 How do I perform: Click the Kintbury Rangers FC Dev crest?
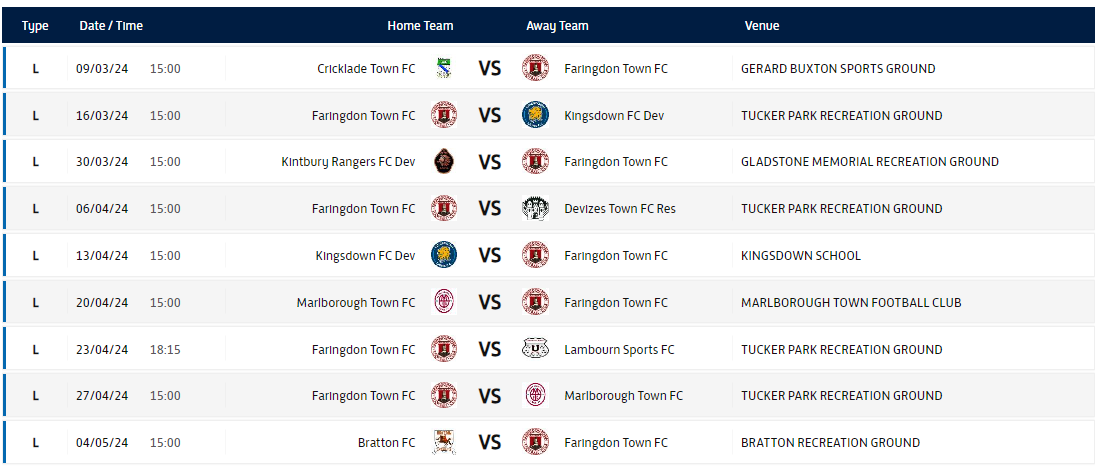pyautogui.click(x=444, y=162)
